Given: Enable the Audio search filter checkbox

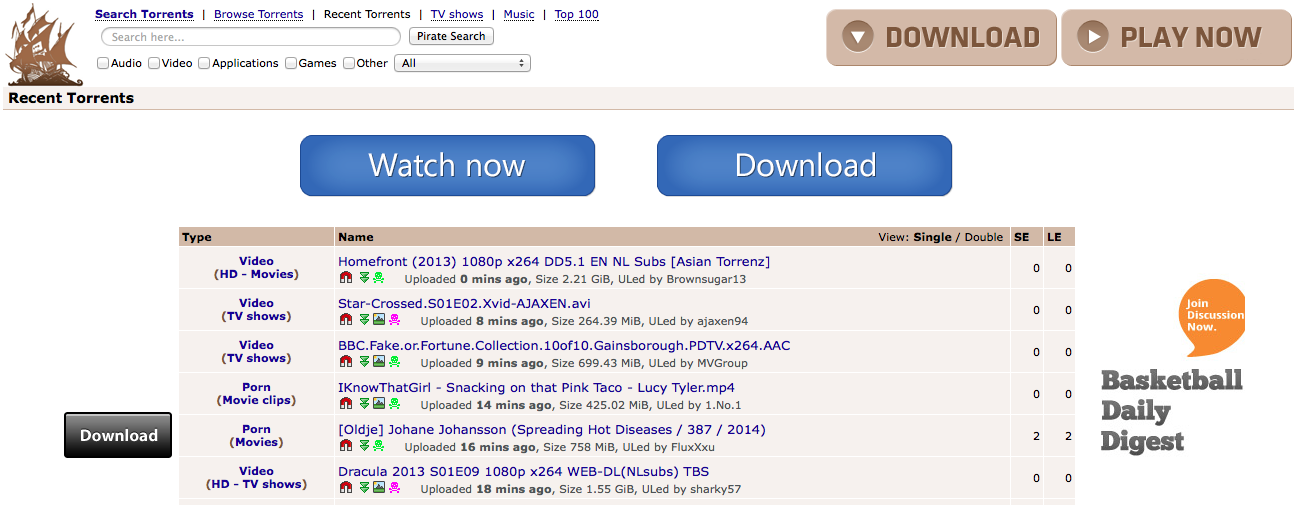Looking at the screenshot, I should 103,63.
